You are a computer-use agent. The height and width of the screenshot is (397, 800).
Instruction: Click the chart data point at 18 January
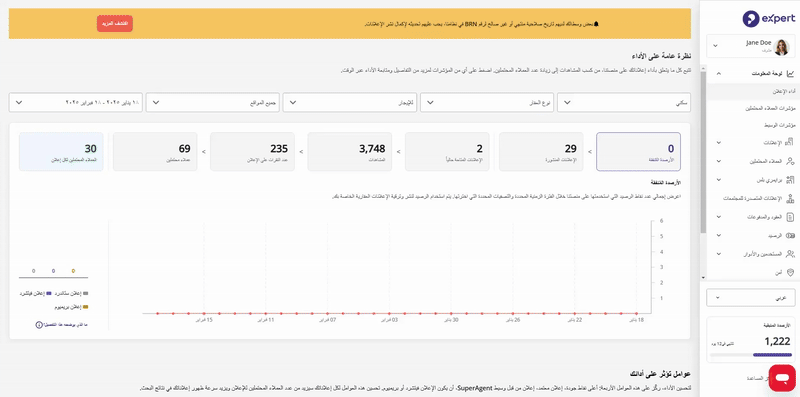click(636, 313)
